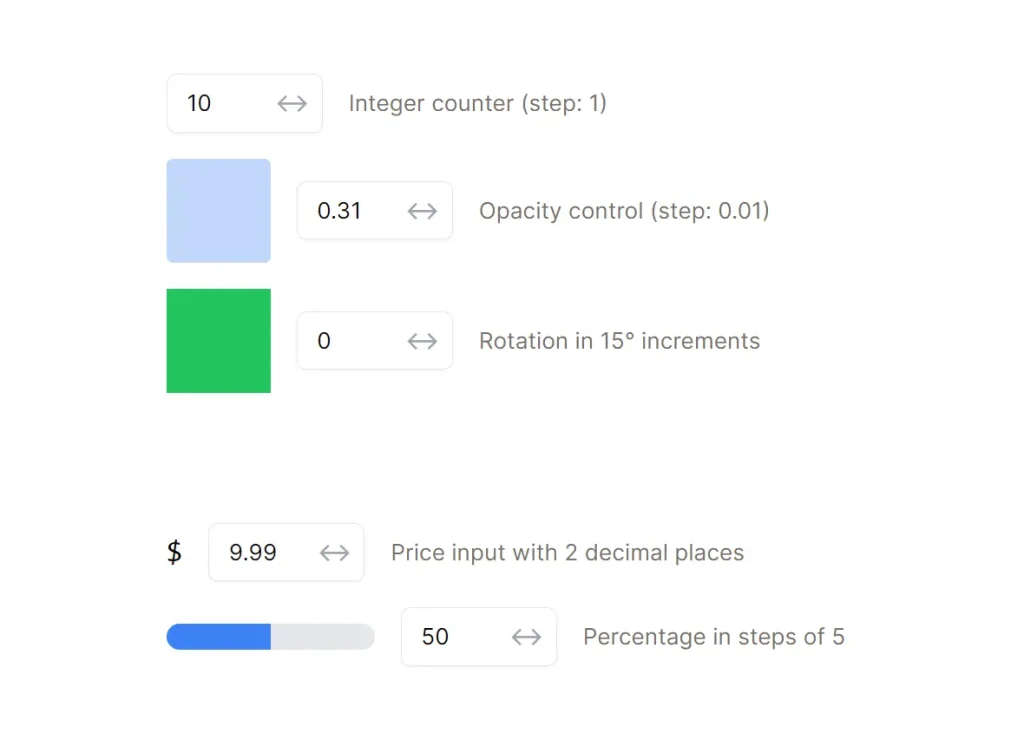Click the stepper arrows for opacity control
Screen dimensions: 1024x746
(421, 211)
